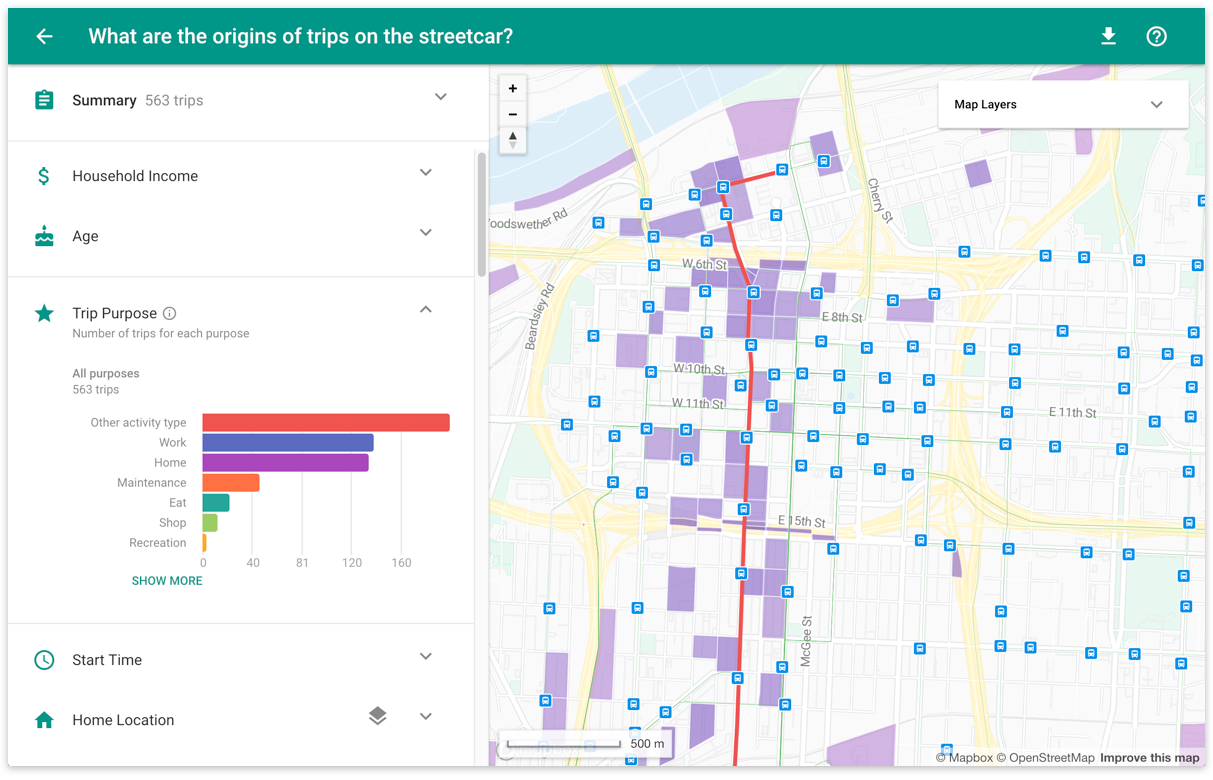Click the Improve this map link
The image size is (1213, 780).
coord(1150,758)
